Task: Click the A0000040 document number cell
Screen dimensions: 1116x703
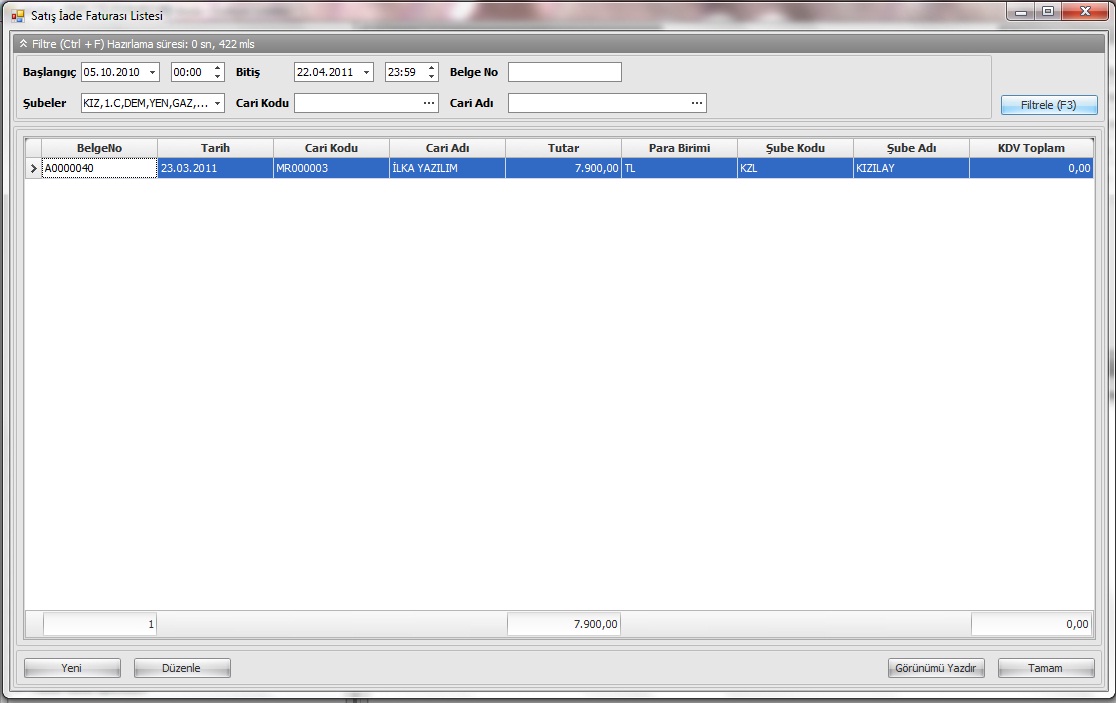Action: coord(100,168)
